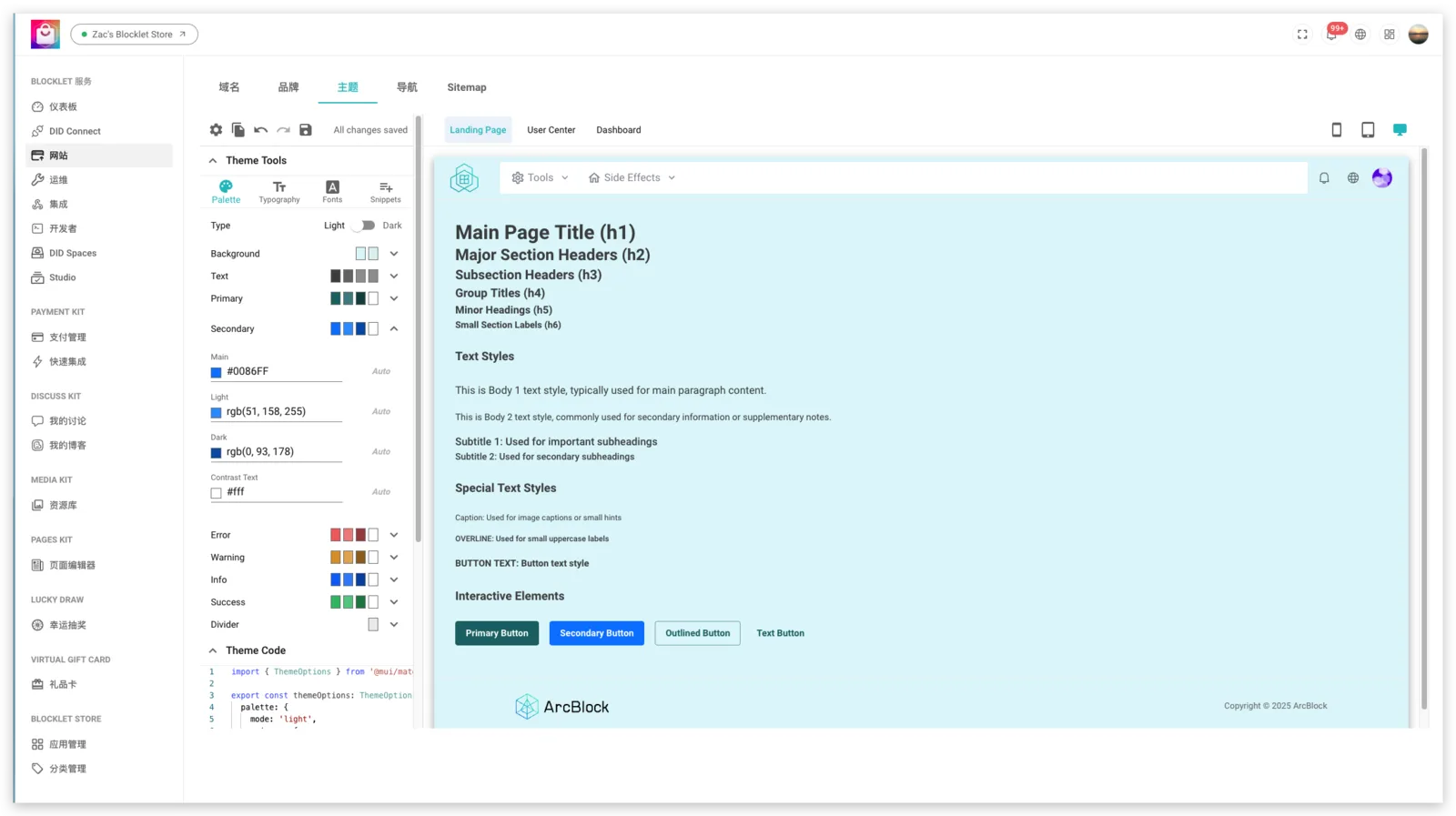Switch preview to mobile device
Screen dimensions: 1456x816
(1336, 130)
